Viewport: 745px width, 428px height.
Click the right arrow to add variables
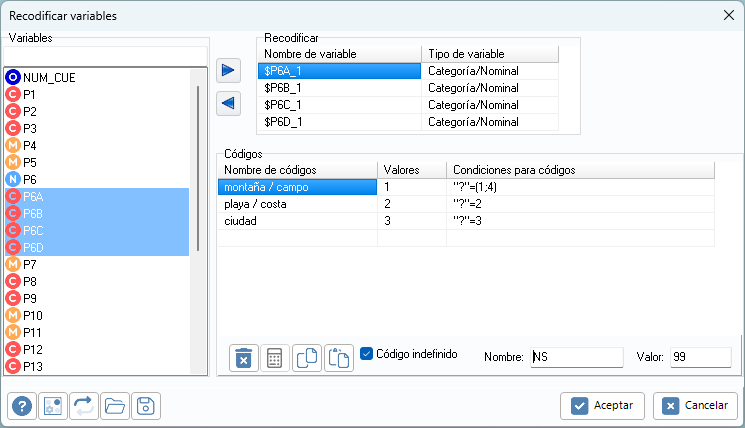[229, 70]
